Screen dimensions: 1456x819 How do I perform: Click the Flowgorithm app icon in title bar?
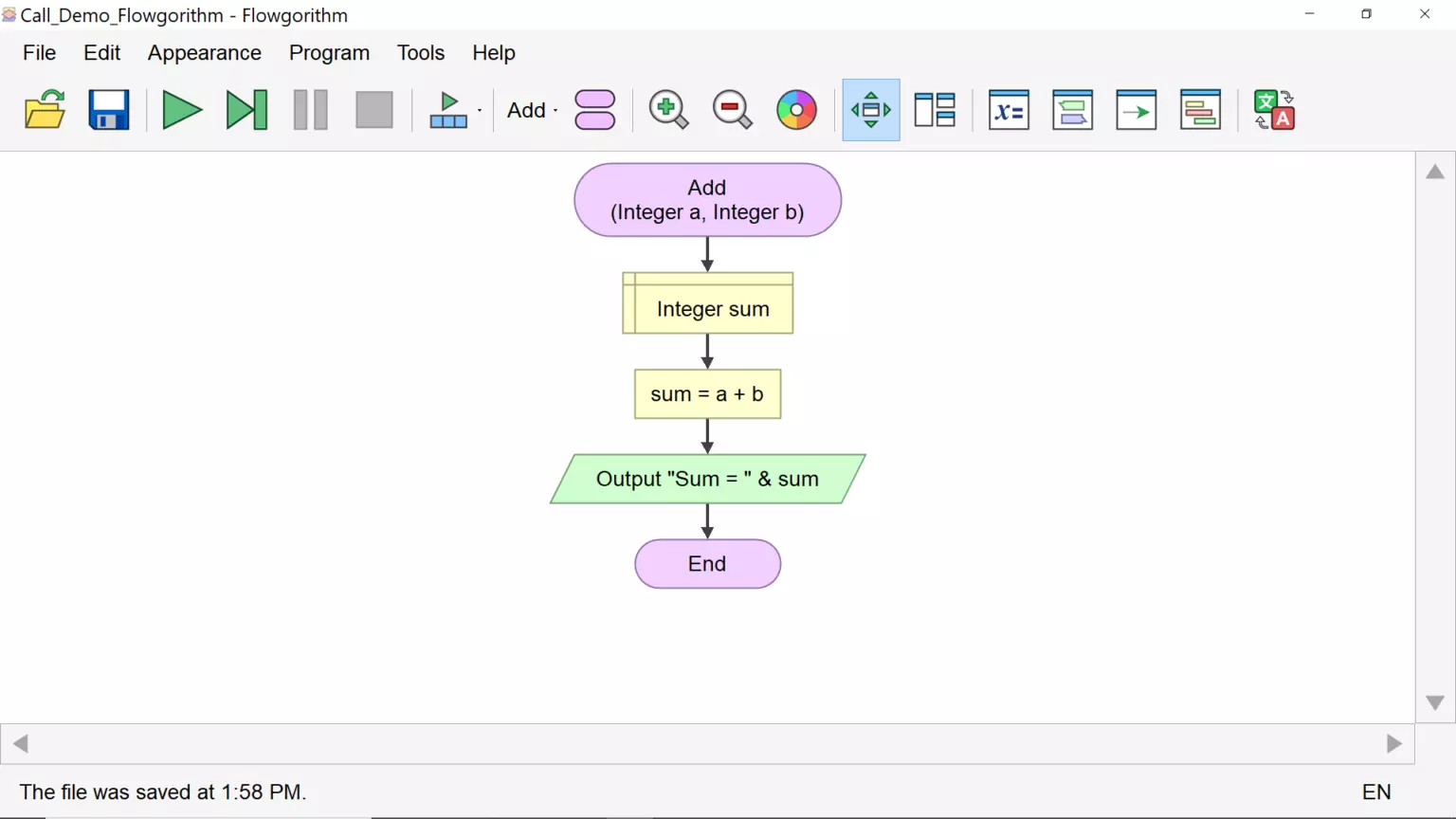click(9, 14)
